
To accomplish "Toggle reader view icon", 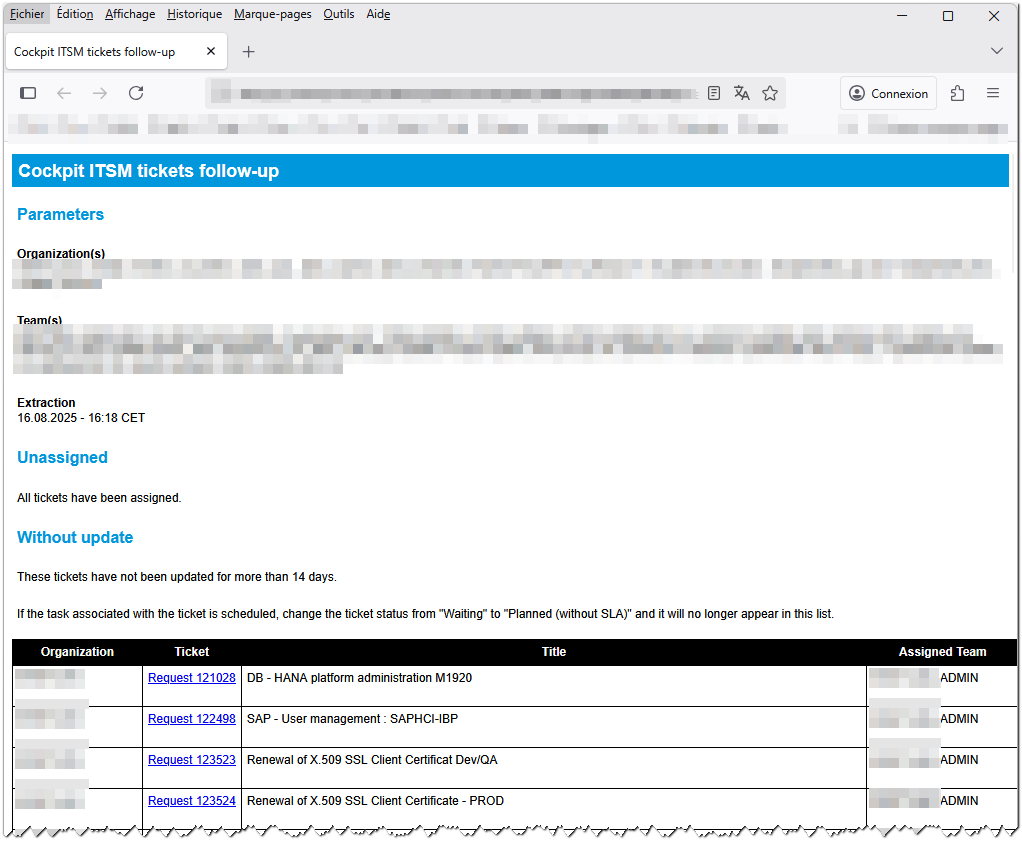I will pos(713,93).
